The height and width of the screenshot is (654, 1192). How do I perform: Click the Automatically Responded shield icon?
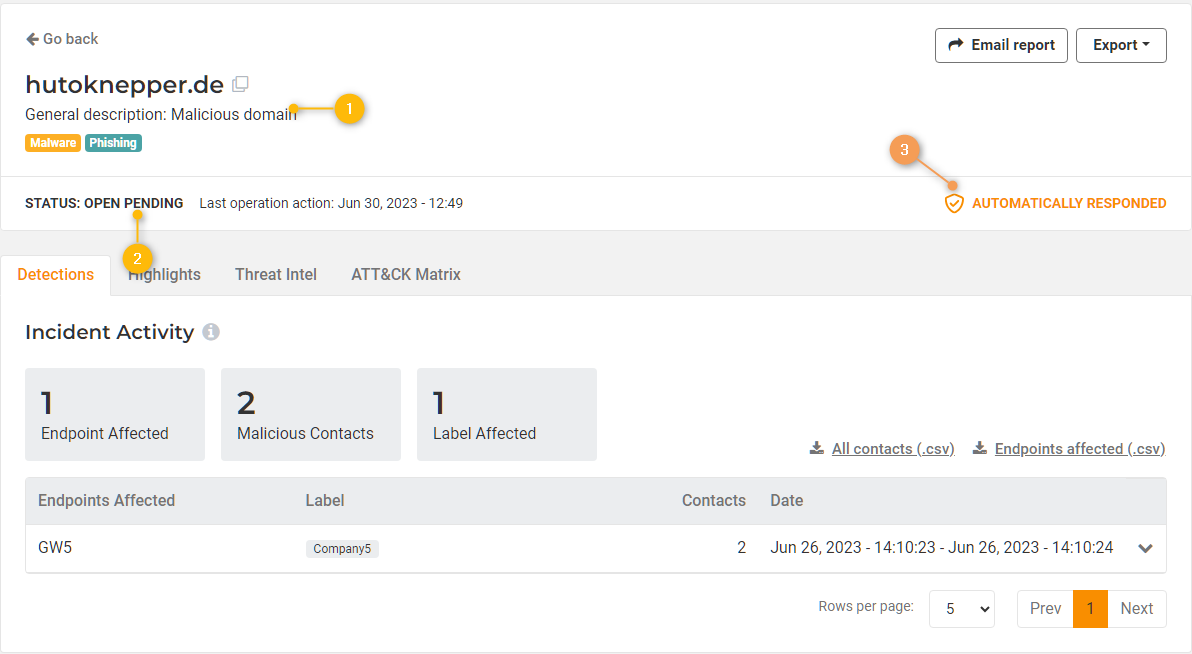coord(954,204)
